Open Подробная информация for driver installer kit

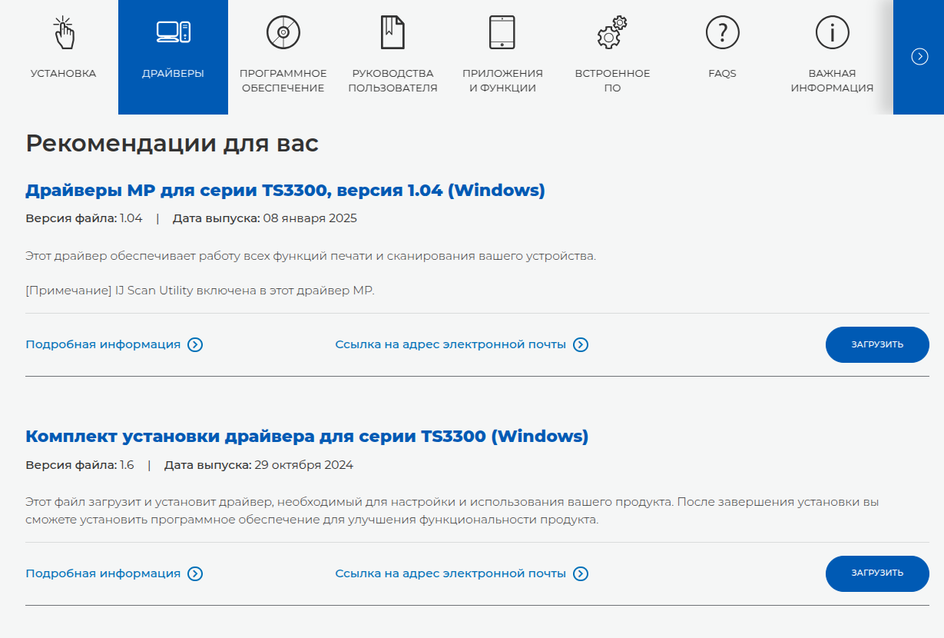click(103, 574)
